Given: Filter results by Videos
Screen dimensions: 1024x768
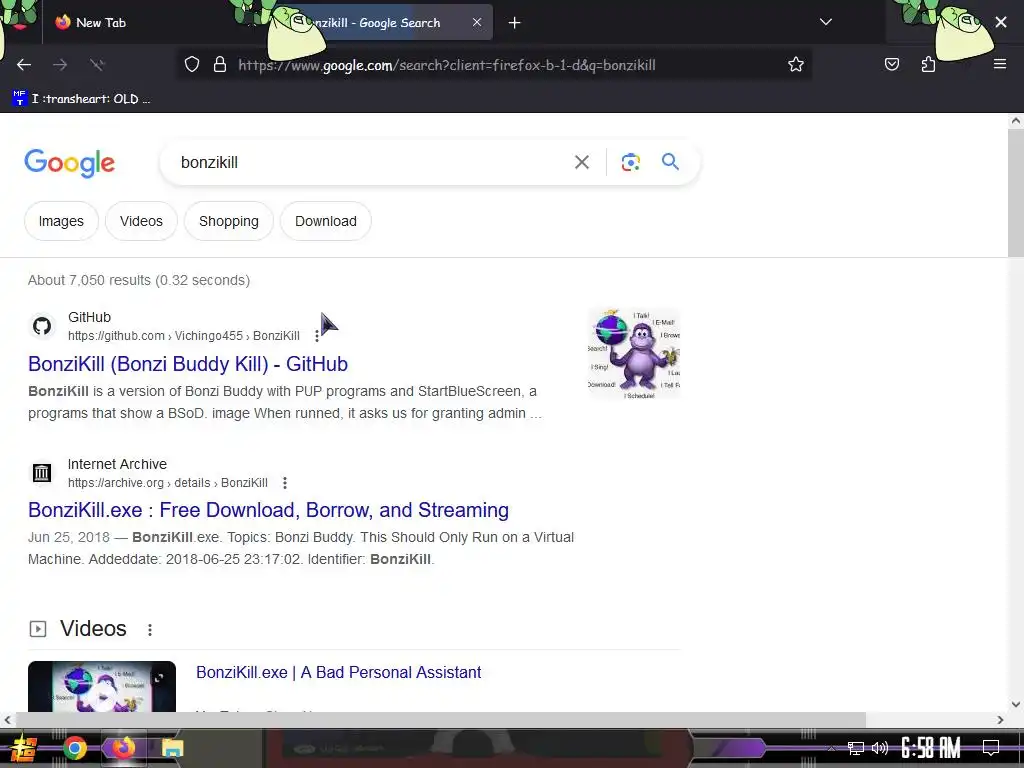Looking at the screenshot, I should pos(141,221).
